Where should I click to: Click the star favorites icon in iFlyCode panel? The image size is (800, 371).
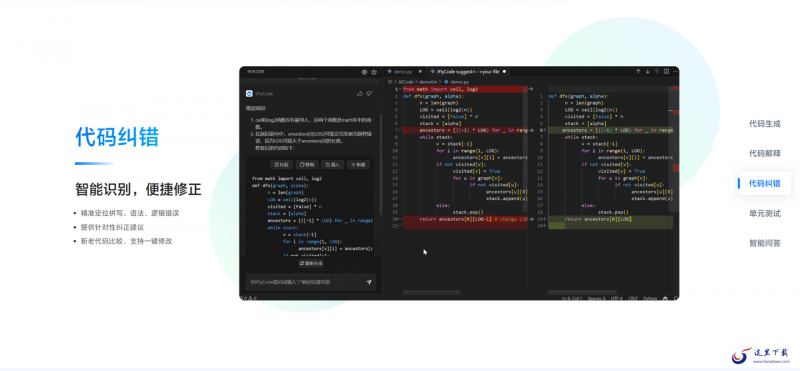[374, 72]
